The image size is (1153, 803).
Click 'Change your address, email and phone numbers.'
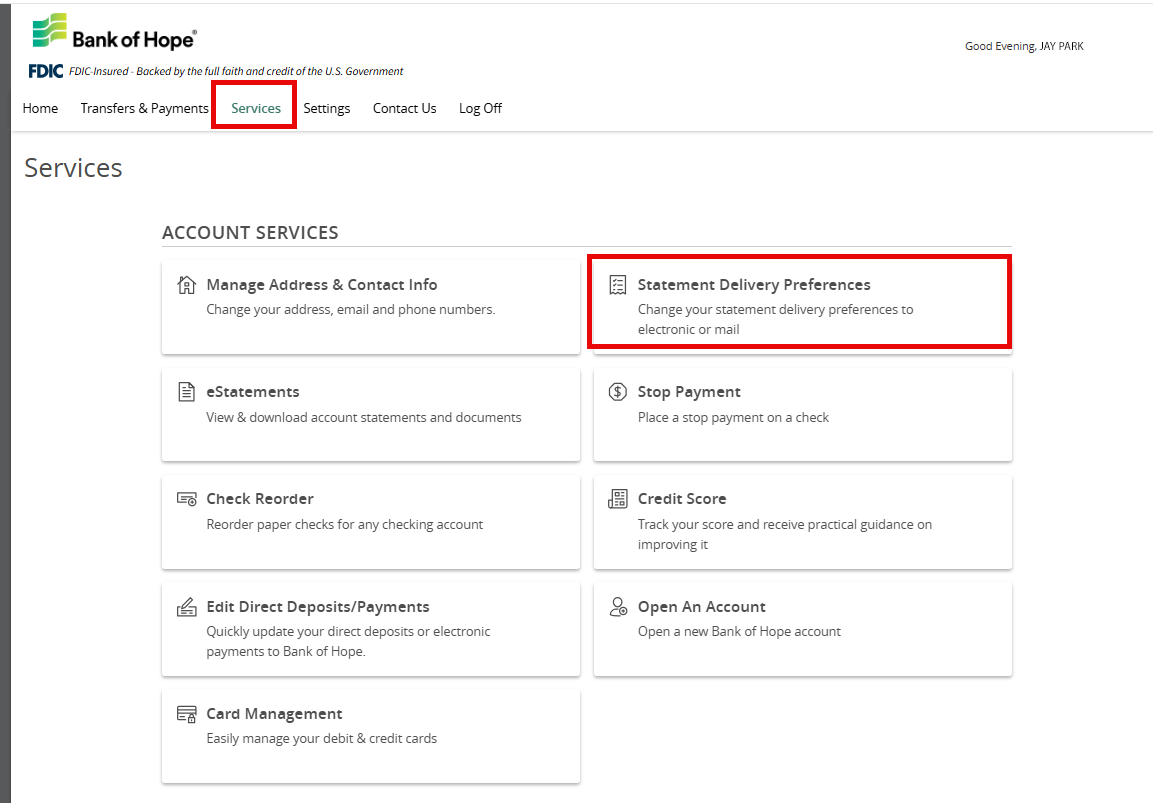351,310
